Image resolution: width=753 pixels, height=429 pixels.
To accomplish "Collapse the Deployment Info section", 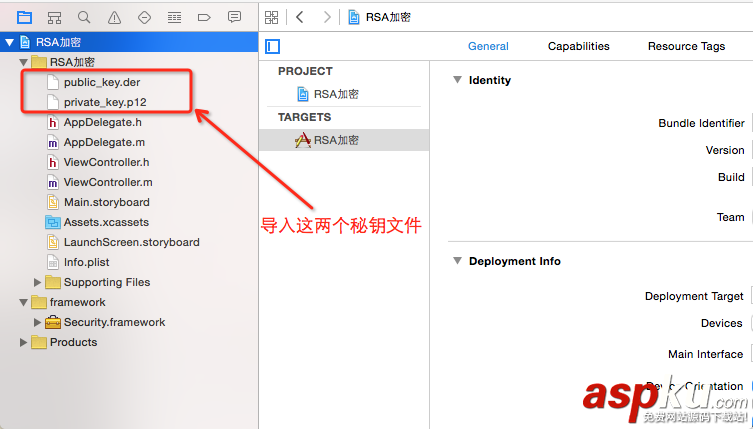I will coord(457,261).
